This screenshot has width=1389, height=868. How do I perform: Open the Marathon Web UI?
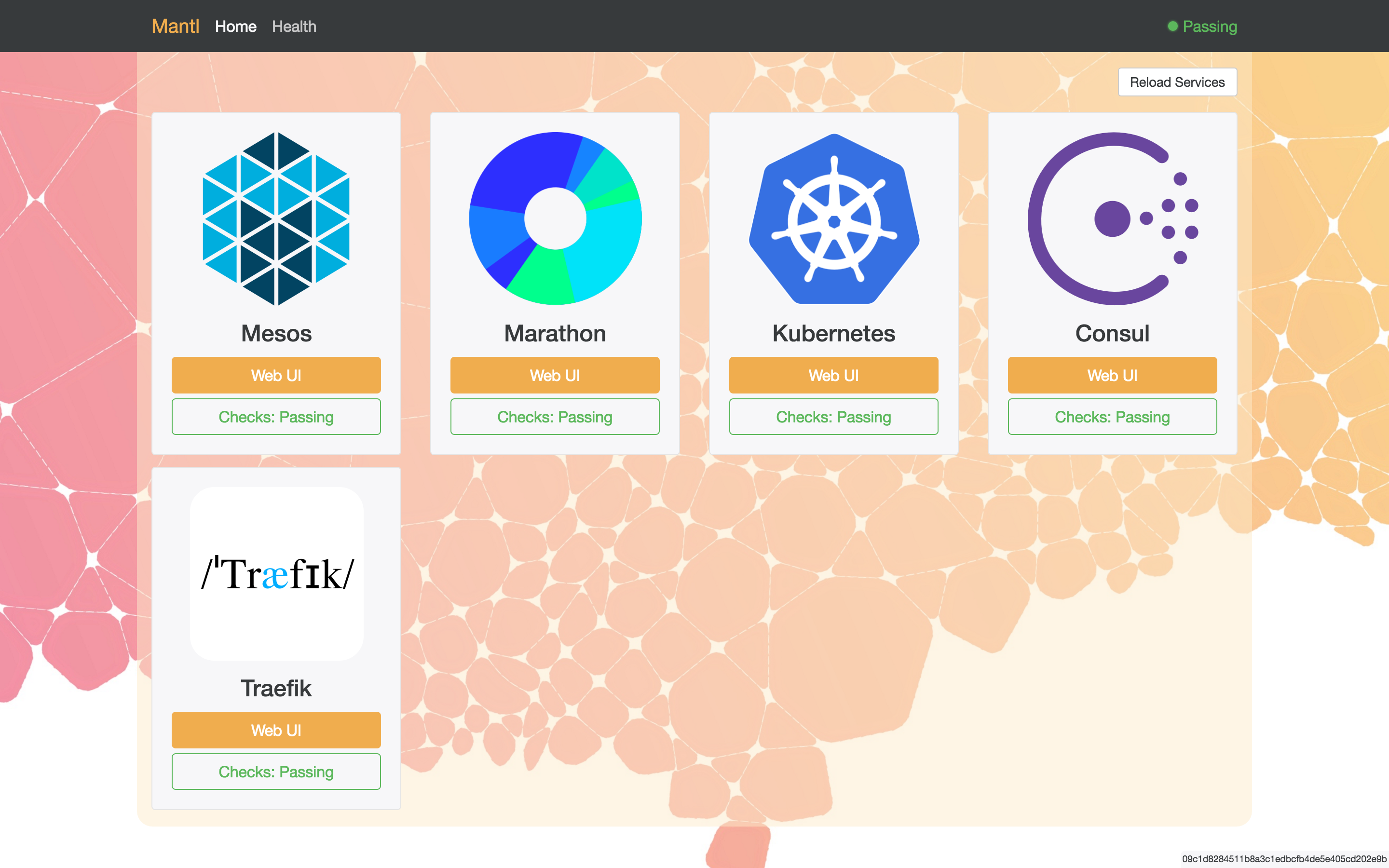coord(555,375)
